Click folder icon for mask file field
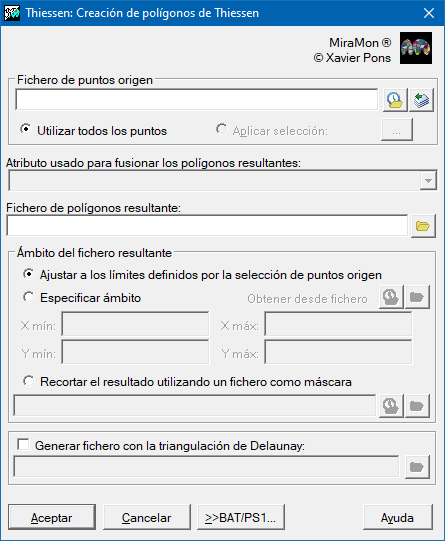 [417, 406]
